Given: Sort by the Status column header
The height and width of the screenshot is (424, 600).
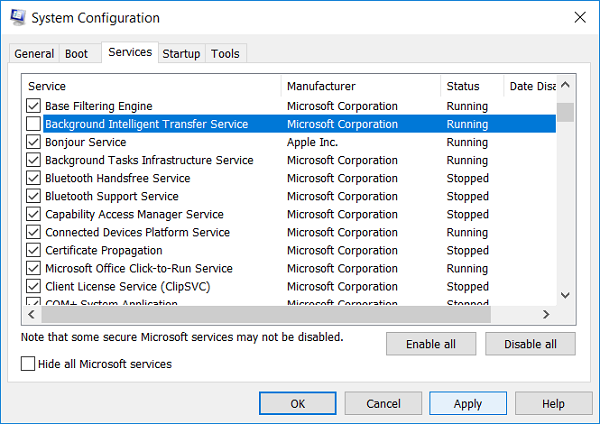Looking at the screenshot, I should [470, 86].
